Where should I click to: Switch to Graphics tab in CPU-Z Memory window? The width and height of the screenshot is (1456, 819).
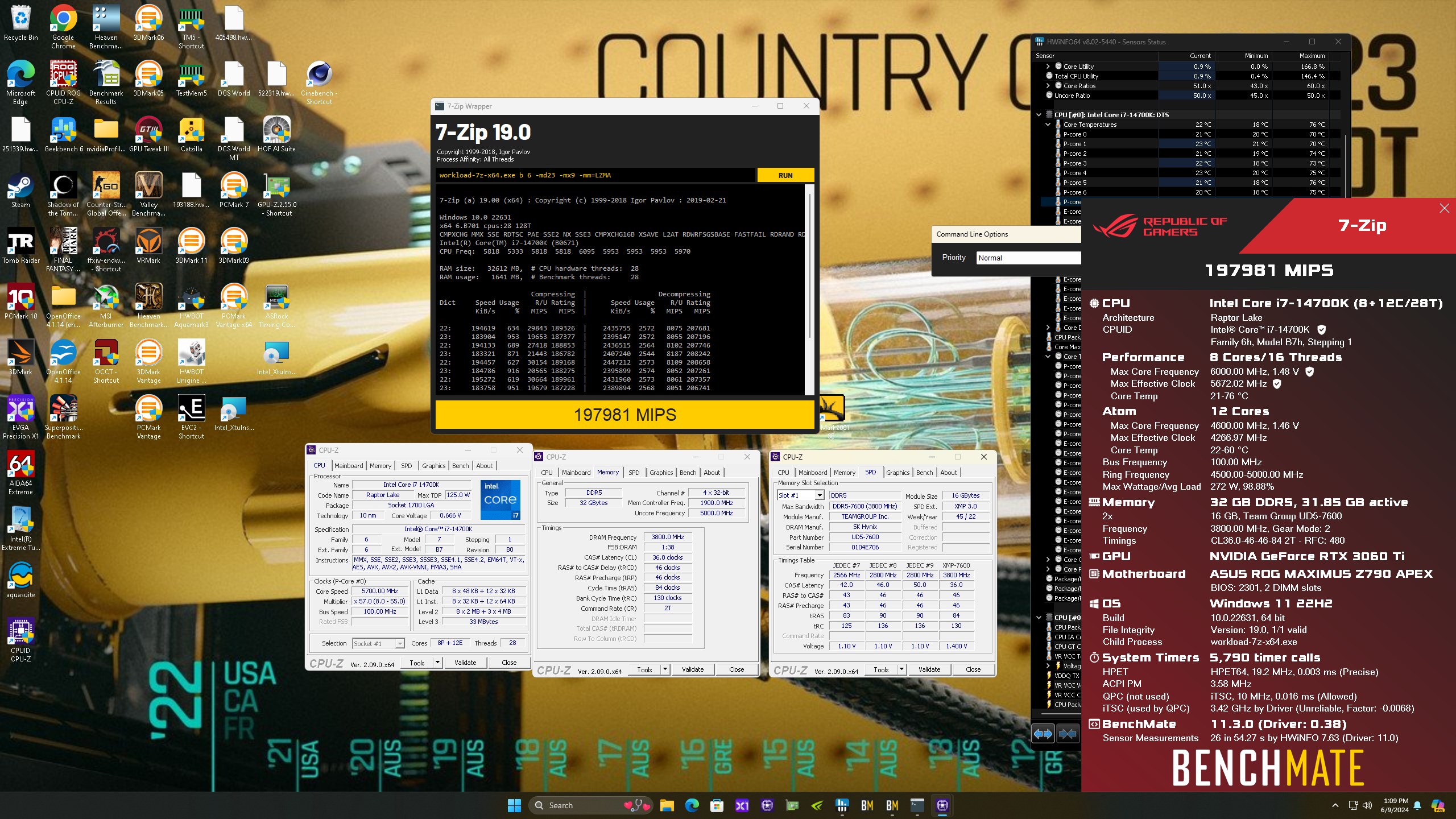tap(661, 473)
